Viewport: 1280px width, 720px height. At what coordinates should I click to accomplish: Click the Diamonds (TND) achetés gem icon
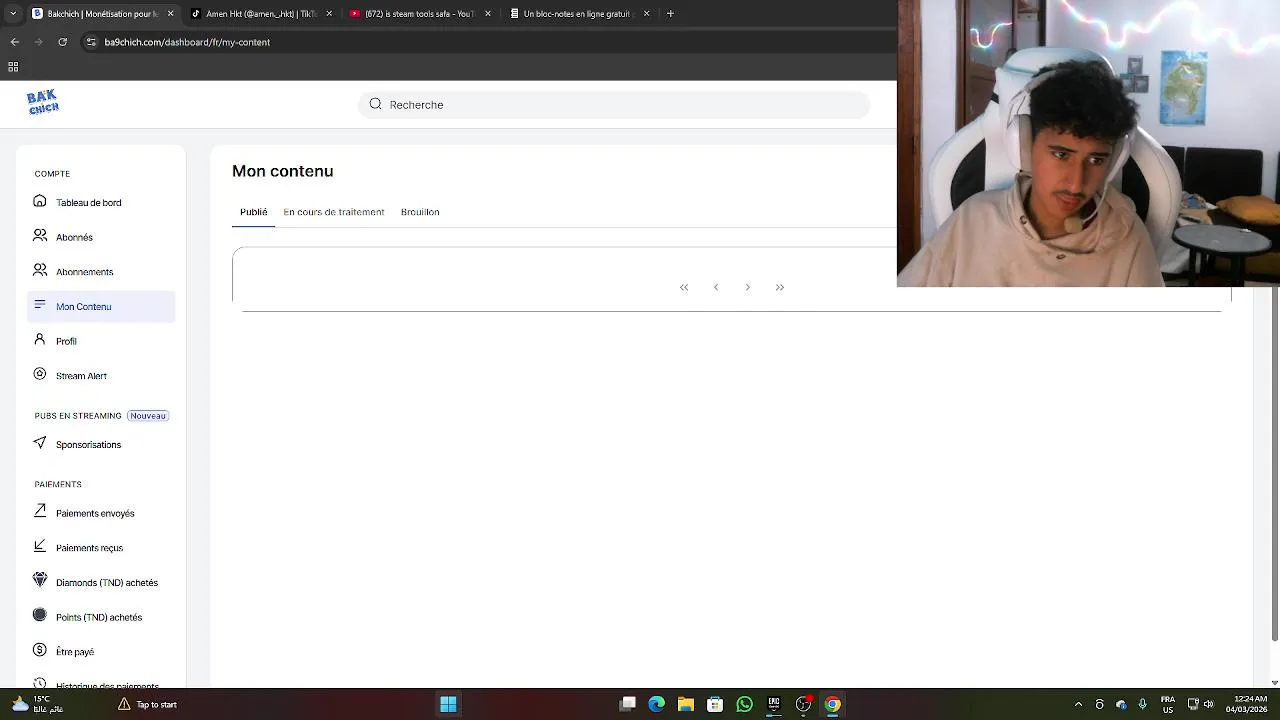40,580
